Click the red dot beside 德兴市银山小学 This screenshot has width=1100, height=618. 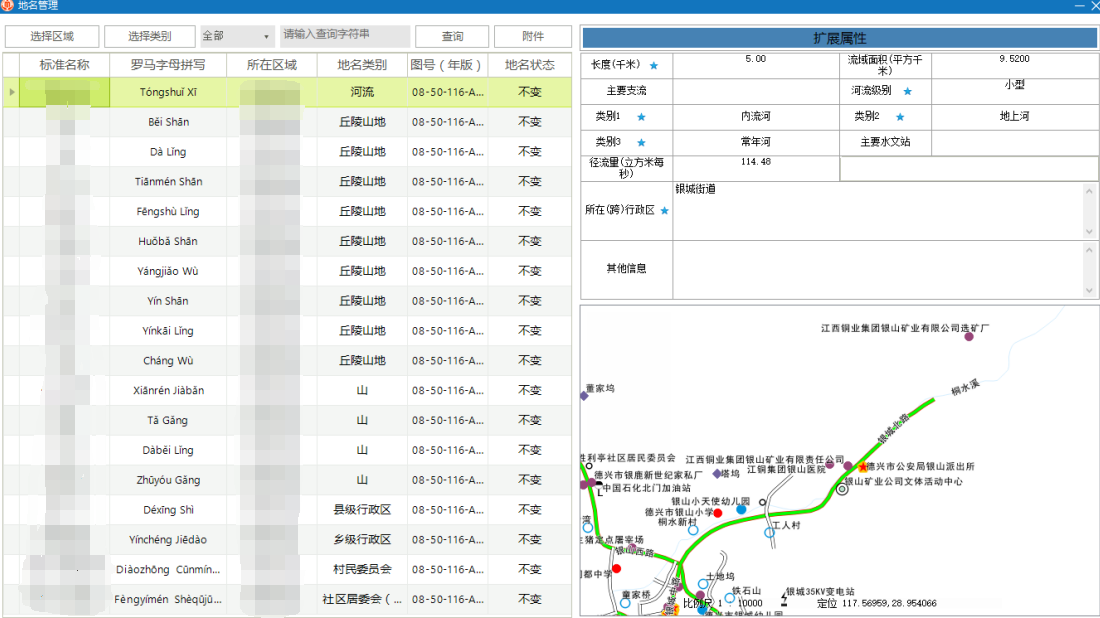point(717,513)
